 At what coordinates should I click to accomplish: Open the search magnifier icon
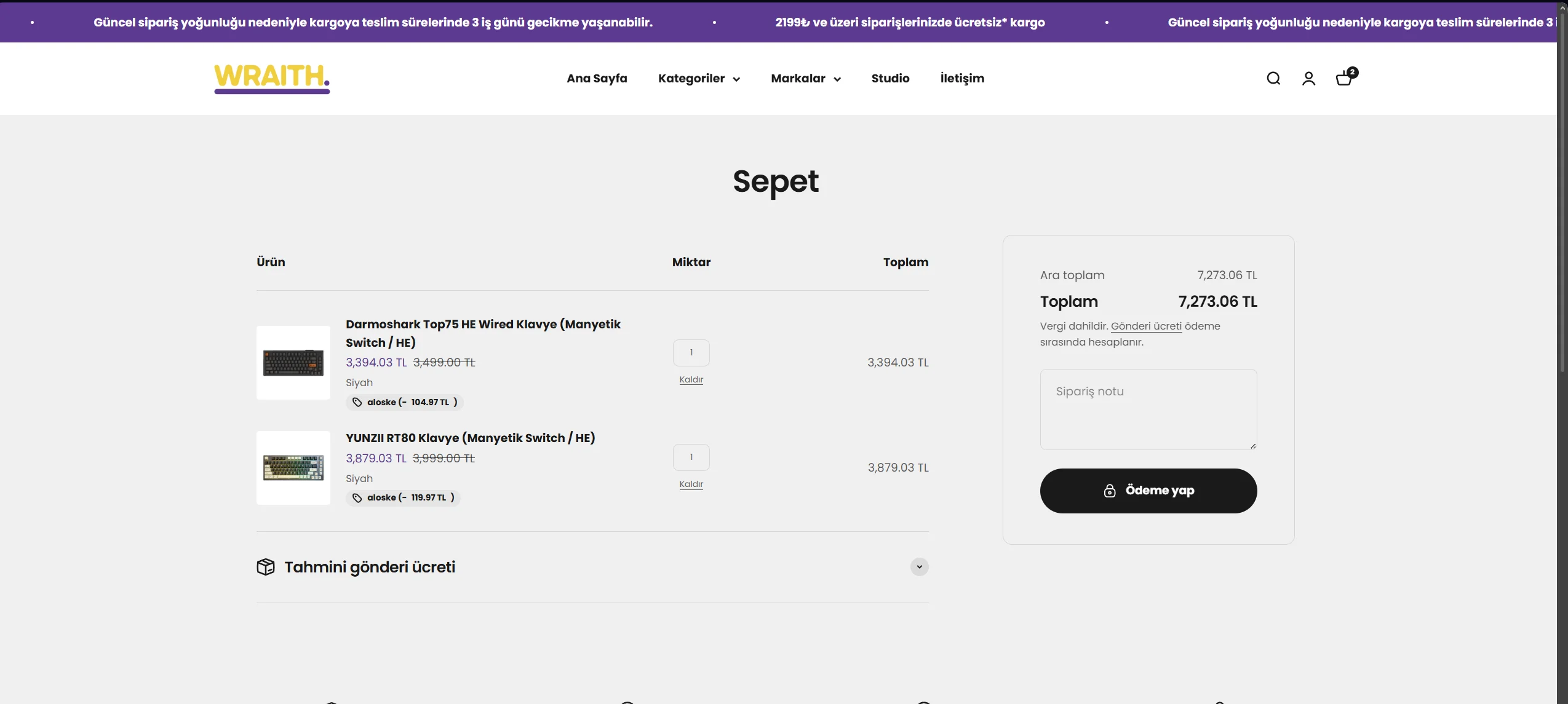(x=1273, y=79)
